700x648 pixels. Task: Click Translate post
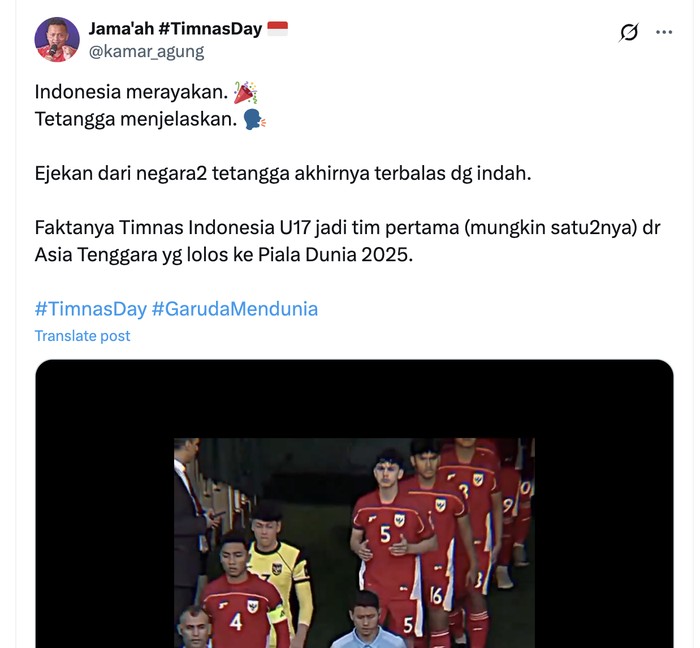tap(83, 336)
